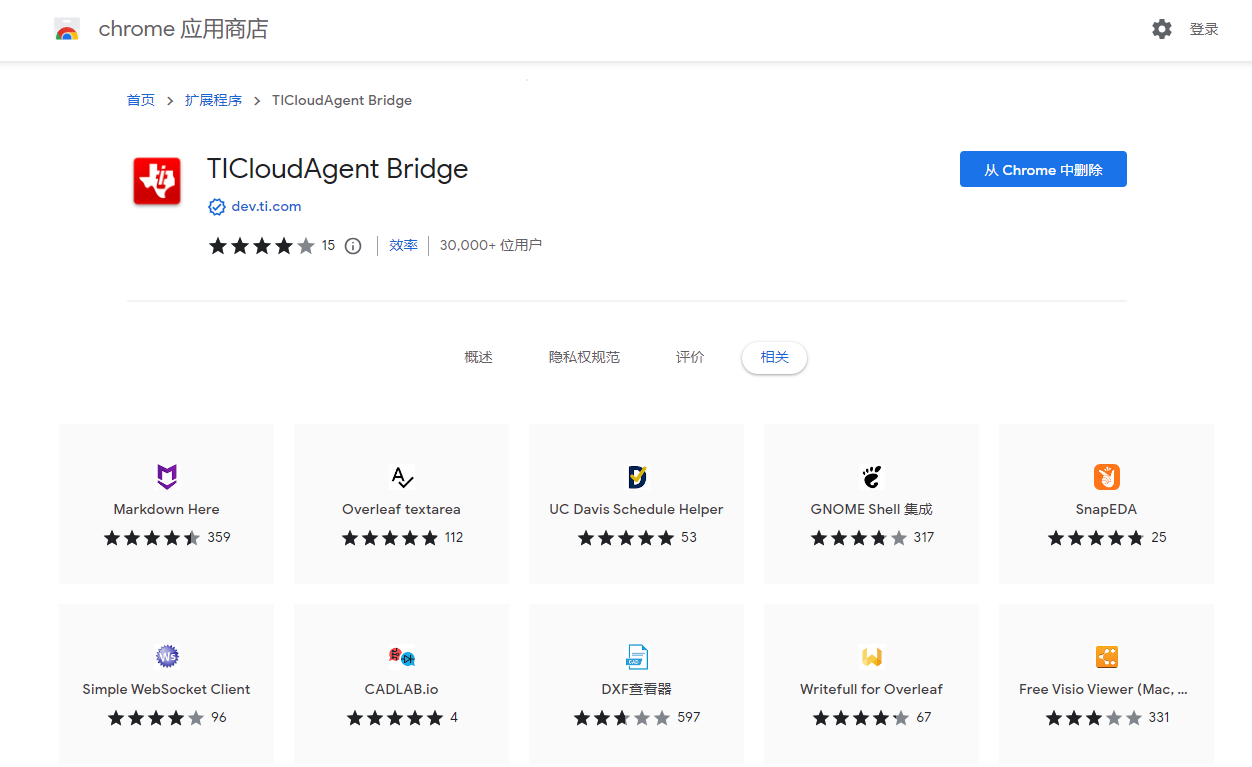This screenshot has height=767, width=1252.
Task: Click the 从 Chrome 中删除 button
Action: [1043, 170]
